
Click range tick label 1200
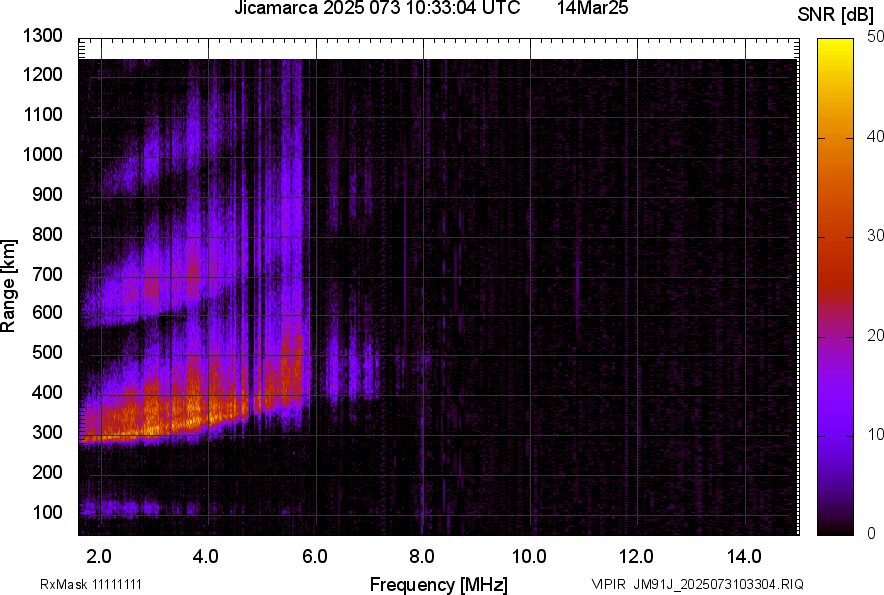(43, 74)
